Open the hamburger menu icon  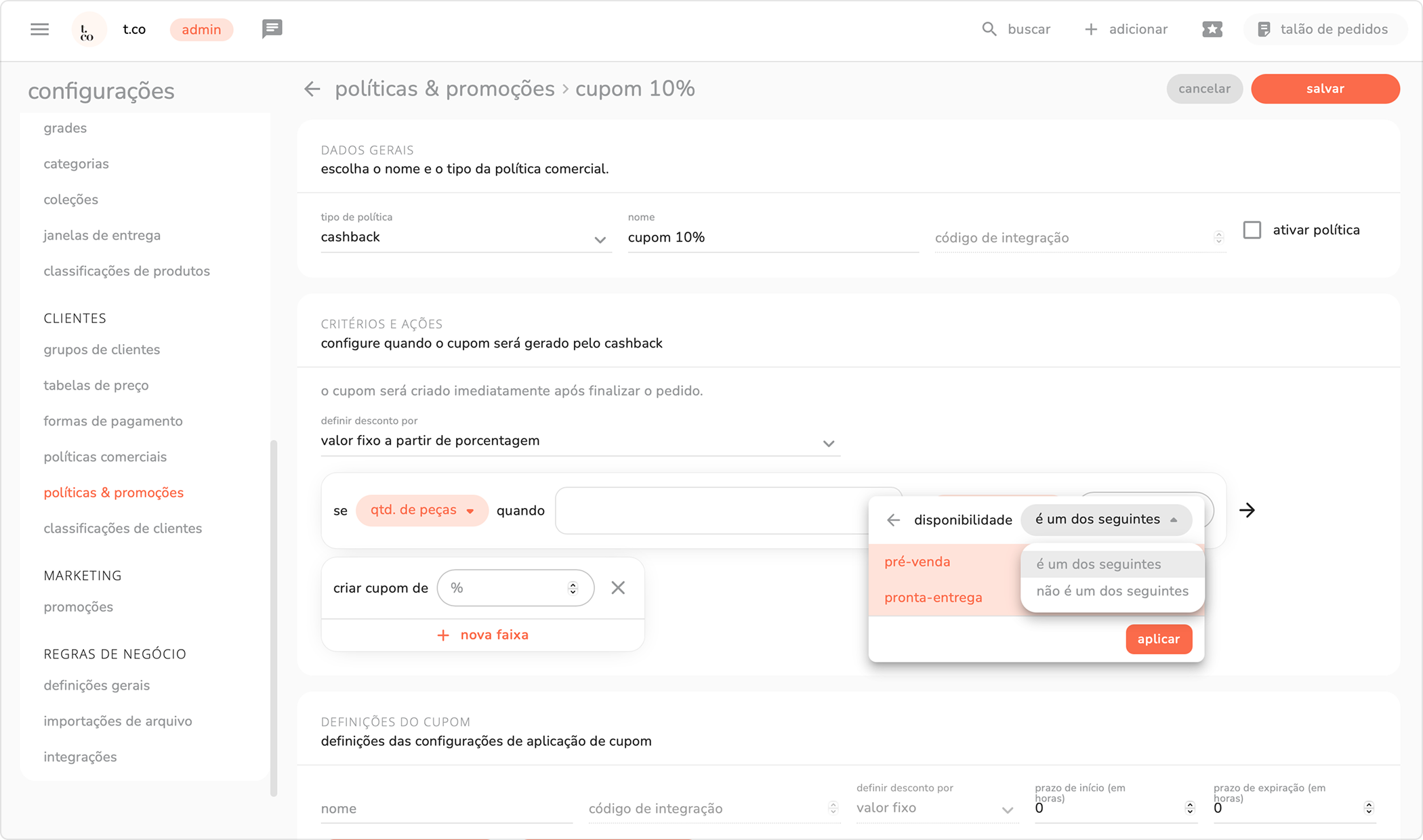[40, 29]
